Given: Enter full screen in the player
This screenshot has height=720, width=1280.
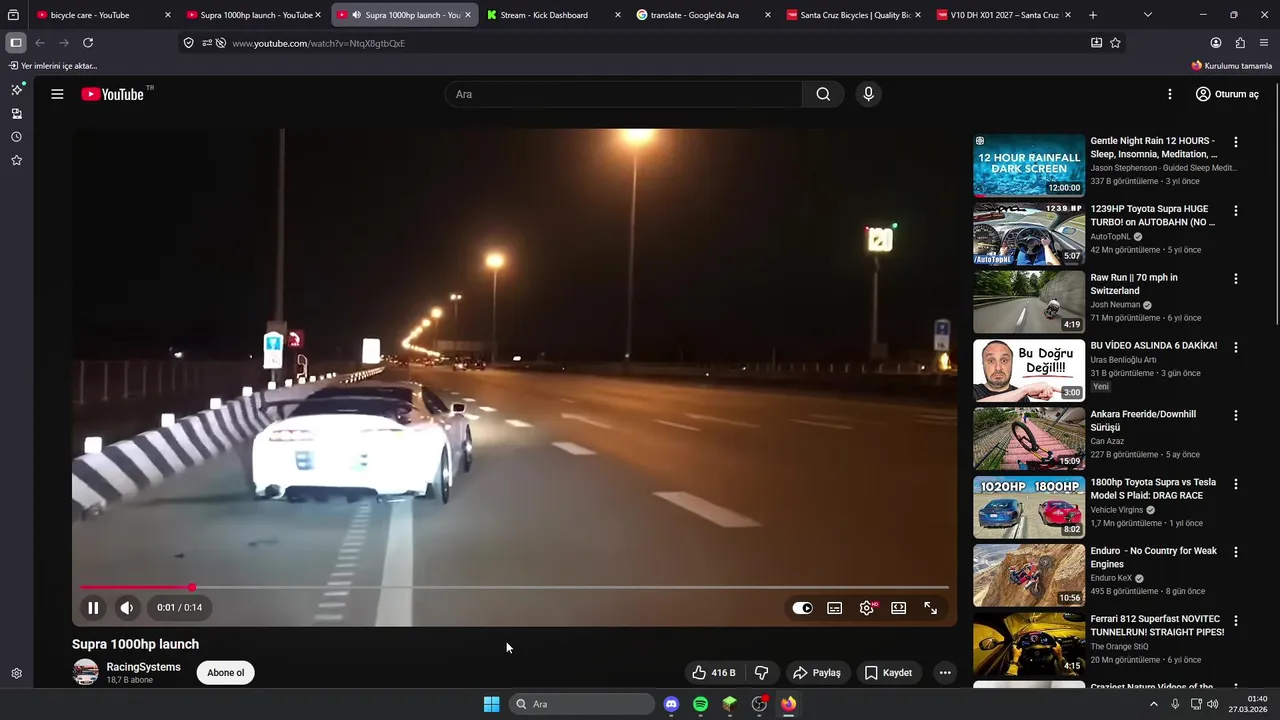Looking at the screenshot, I should [x=930, y=608].
